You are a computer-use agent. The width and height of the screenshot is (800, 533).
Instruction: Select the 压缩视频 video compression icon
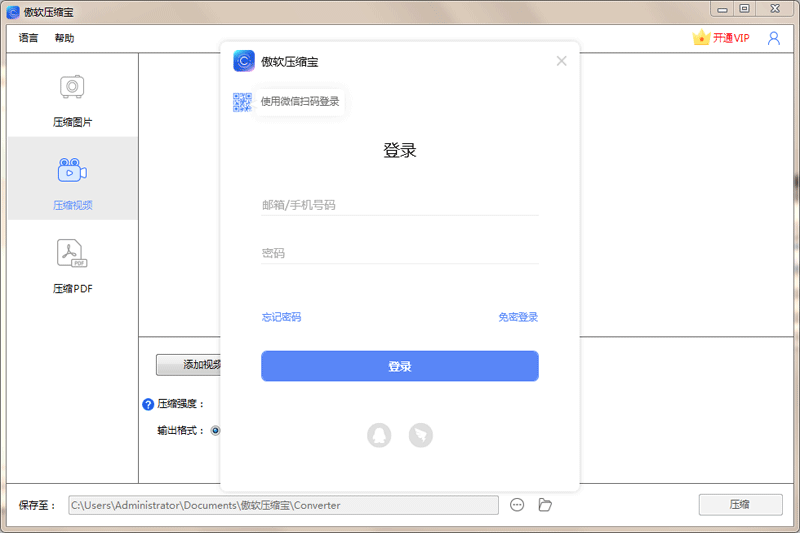click(x=72, y=171)
